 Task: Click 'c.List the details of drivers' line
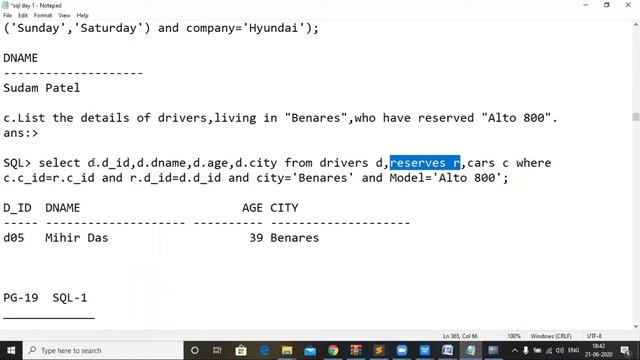280,118
